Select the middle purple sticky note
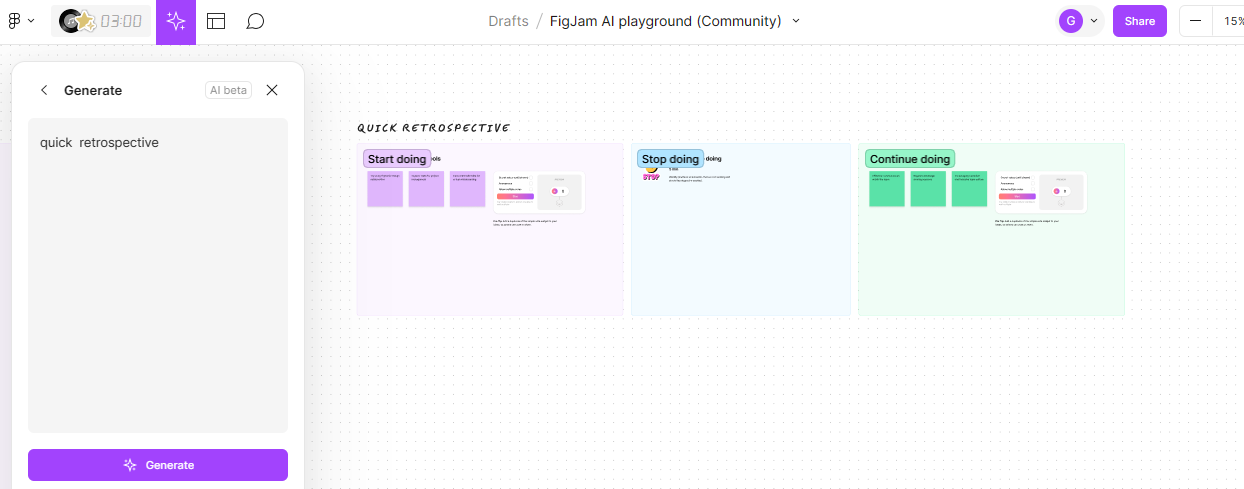The image size is (1244, 489). pyautogui.click(x=426, y=189)
